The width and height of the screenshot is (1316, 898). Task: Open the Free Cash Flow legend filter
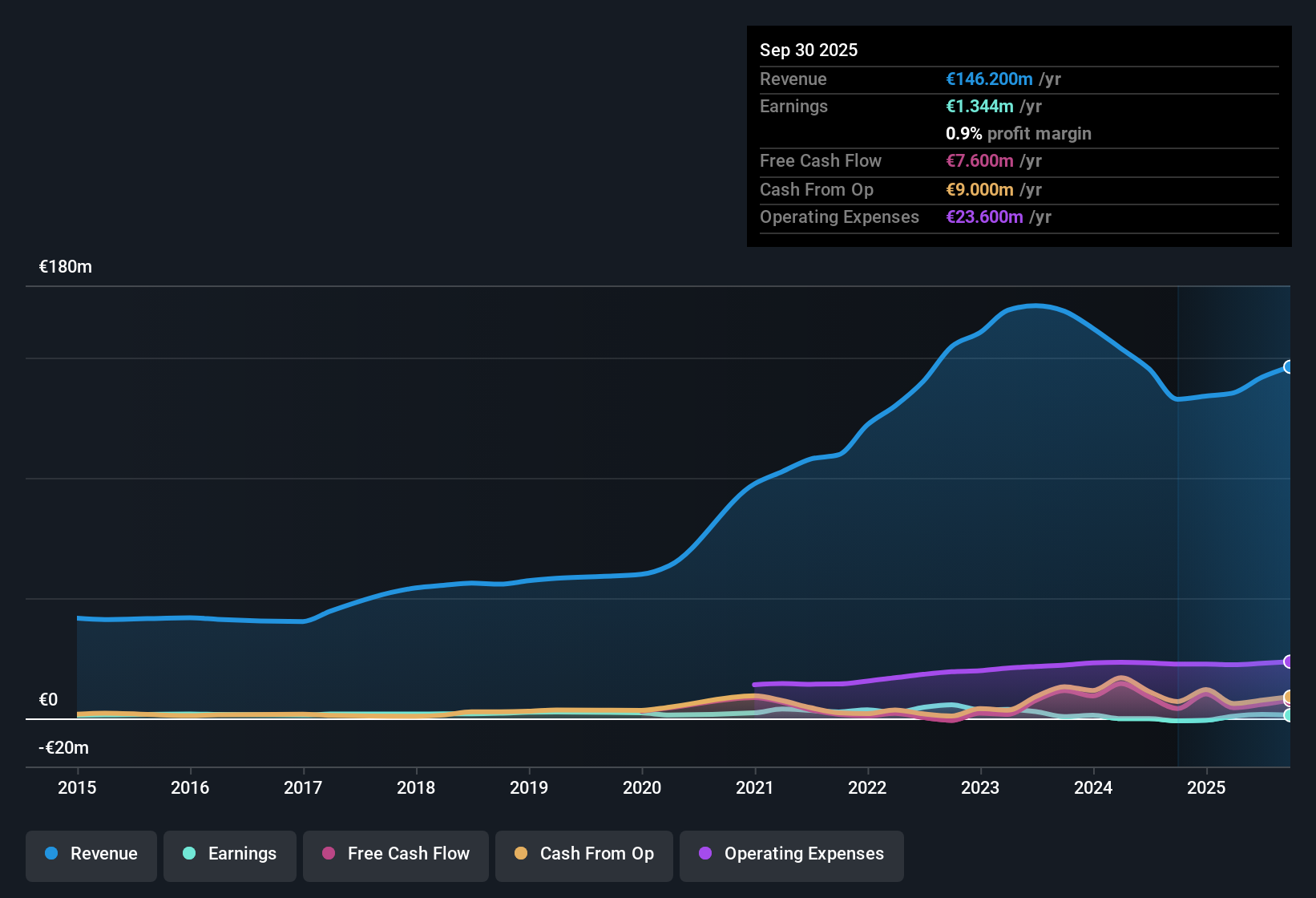395,854
